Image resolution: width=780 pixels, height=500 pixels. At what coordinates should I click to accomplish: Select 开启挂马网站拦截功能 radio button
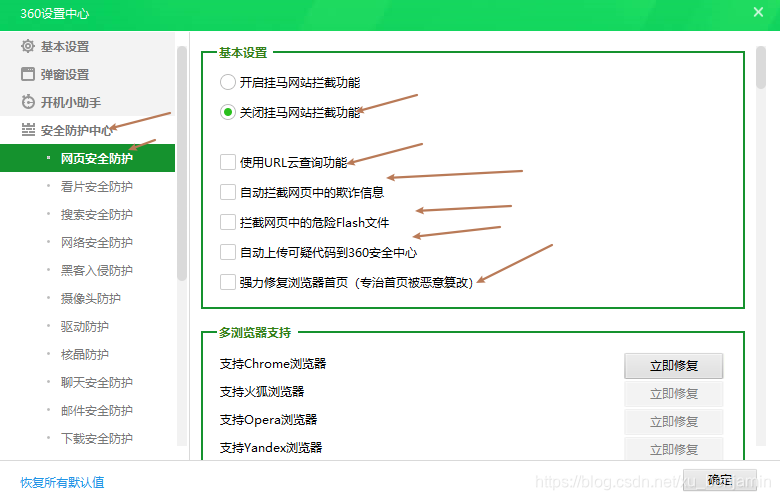point(228,82)
